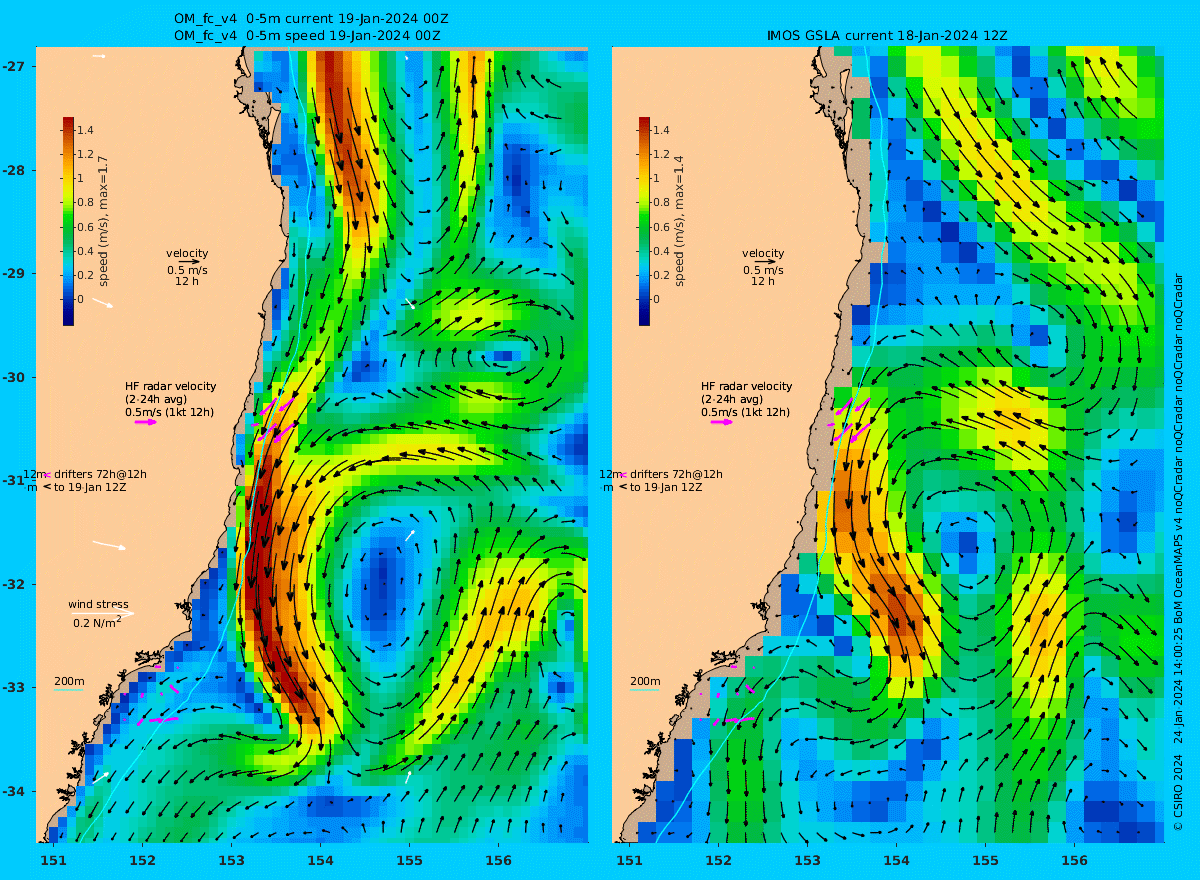Select the 'speed (m/s), max=1.7' colorbar label
The image size is (1200, 880).
click(104, 222)
